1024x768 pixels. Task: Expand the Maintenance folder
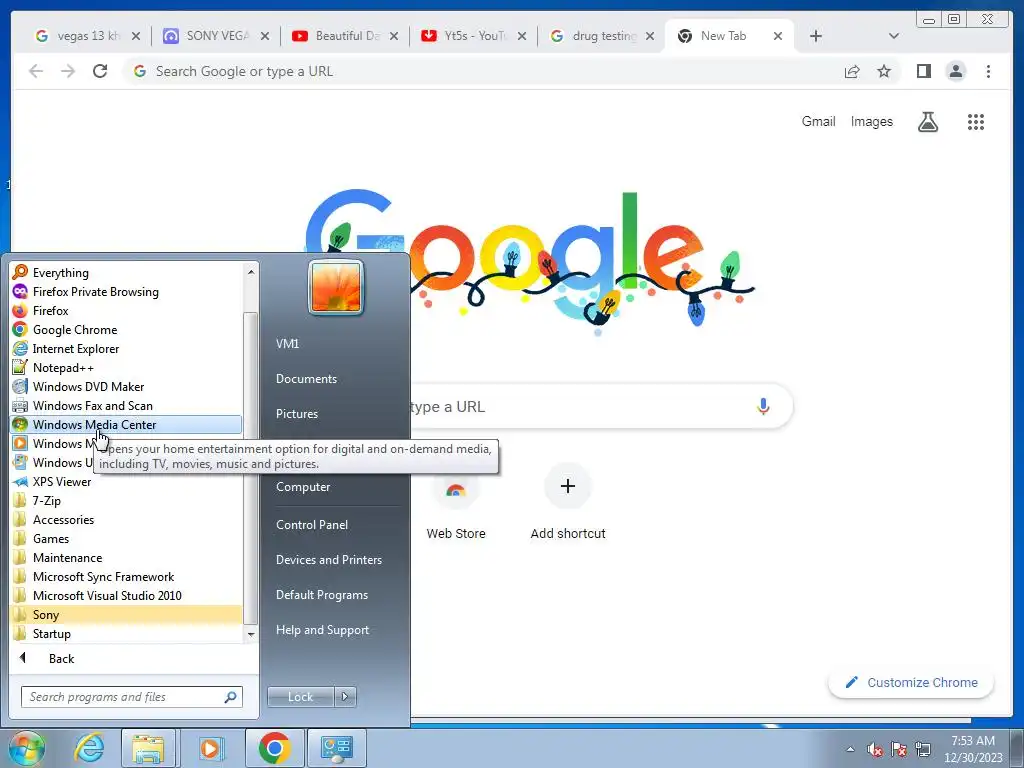(x=126, y=557)
